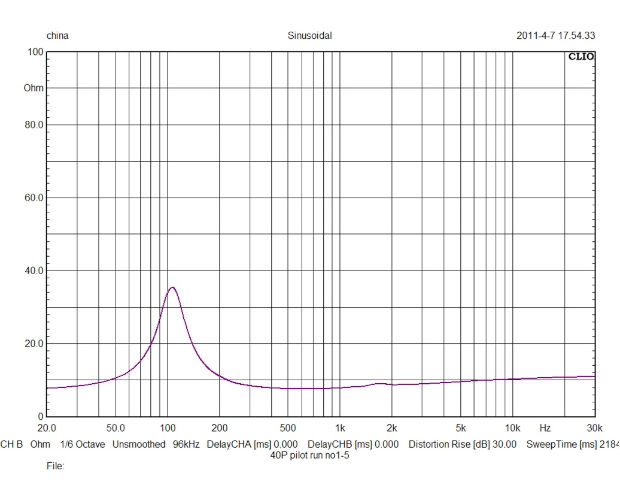
Task: Click the 30k frequency axis label
Action: (595, 428)
